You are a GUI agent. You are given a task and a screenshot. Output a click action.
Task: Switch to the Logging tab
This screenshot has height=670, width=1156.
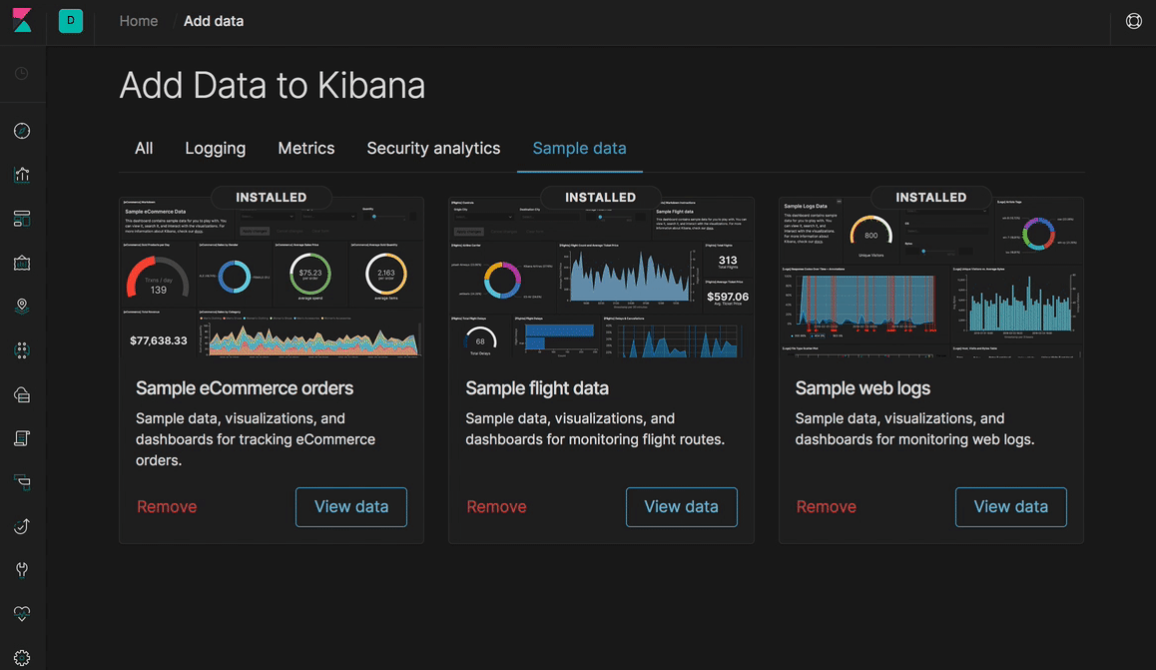click(215, 148)
